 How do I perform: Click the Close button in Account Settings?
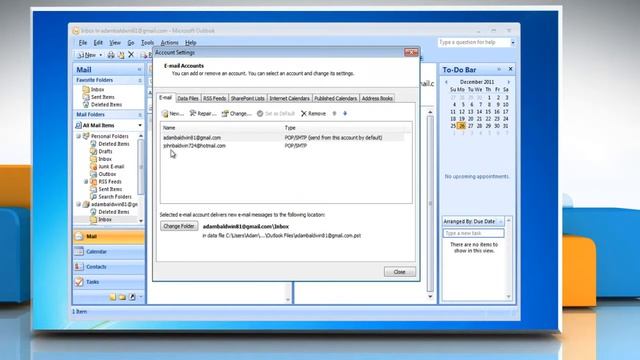(400, 272)
